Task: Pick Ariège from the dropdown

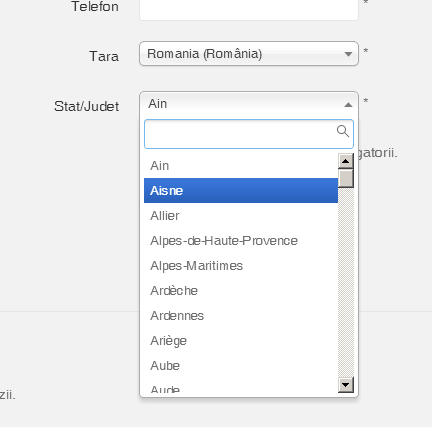Action: 241,341
